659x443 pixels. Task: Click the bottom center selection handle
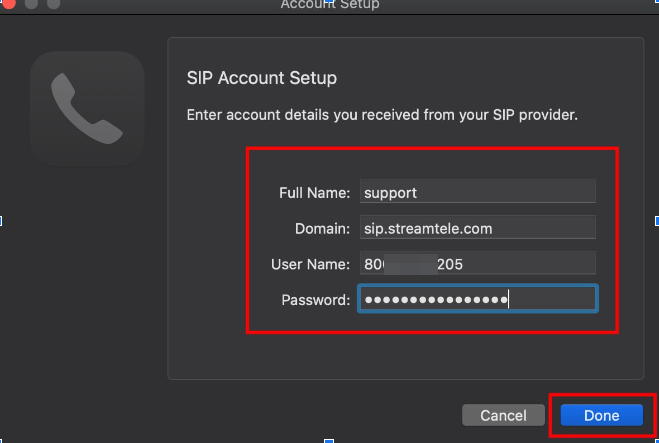click(329, 440)
